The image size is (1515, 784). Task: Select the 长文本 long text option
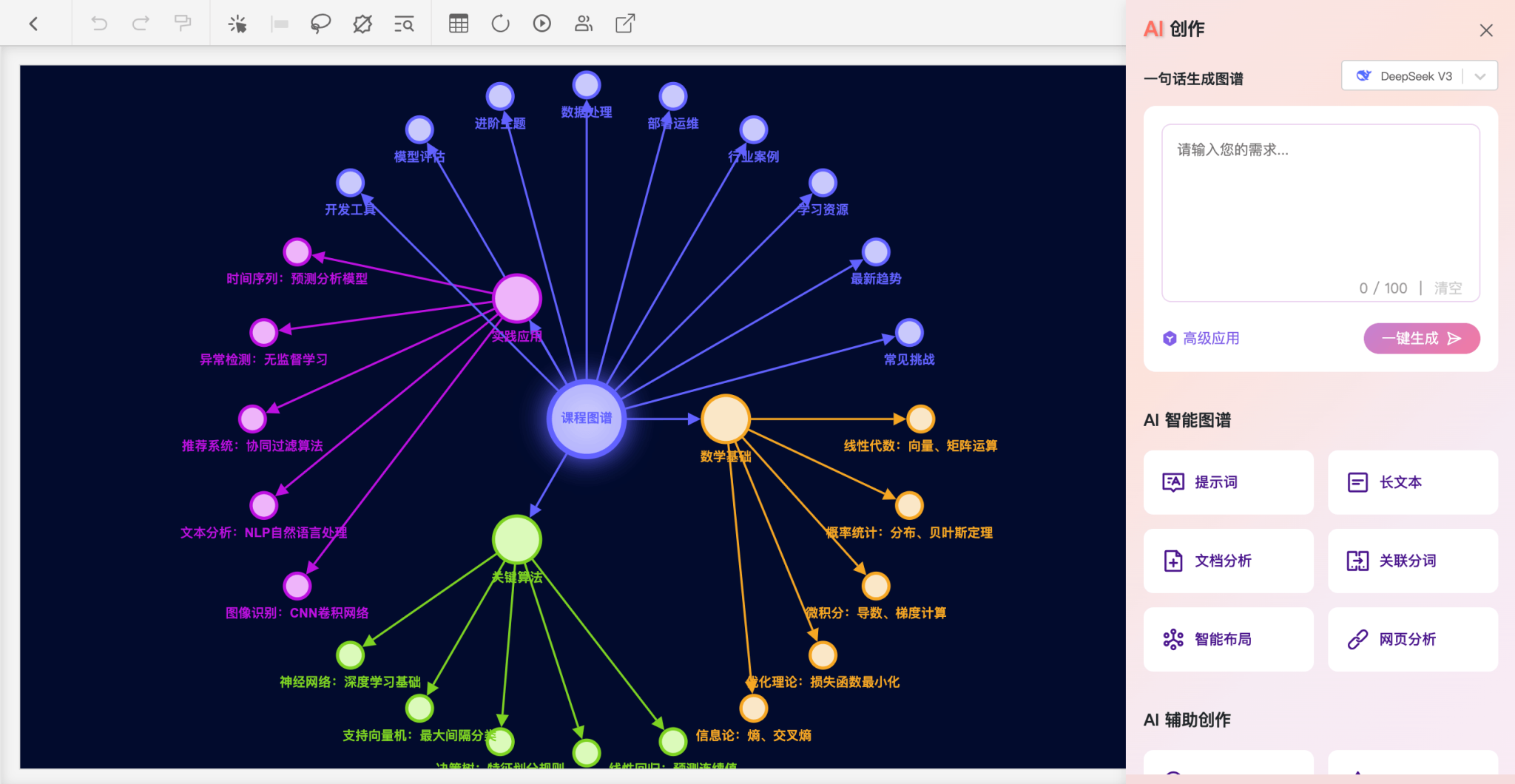[x=1412, y=482]
